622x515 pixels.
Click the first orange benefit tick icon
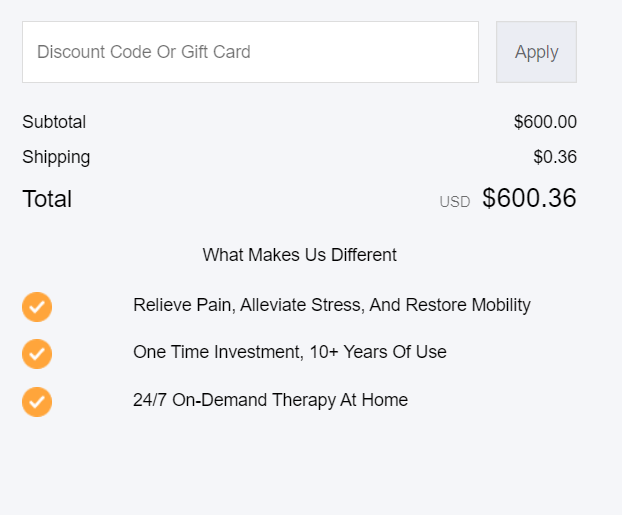(37, 307)
